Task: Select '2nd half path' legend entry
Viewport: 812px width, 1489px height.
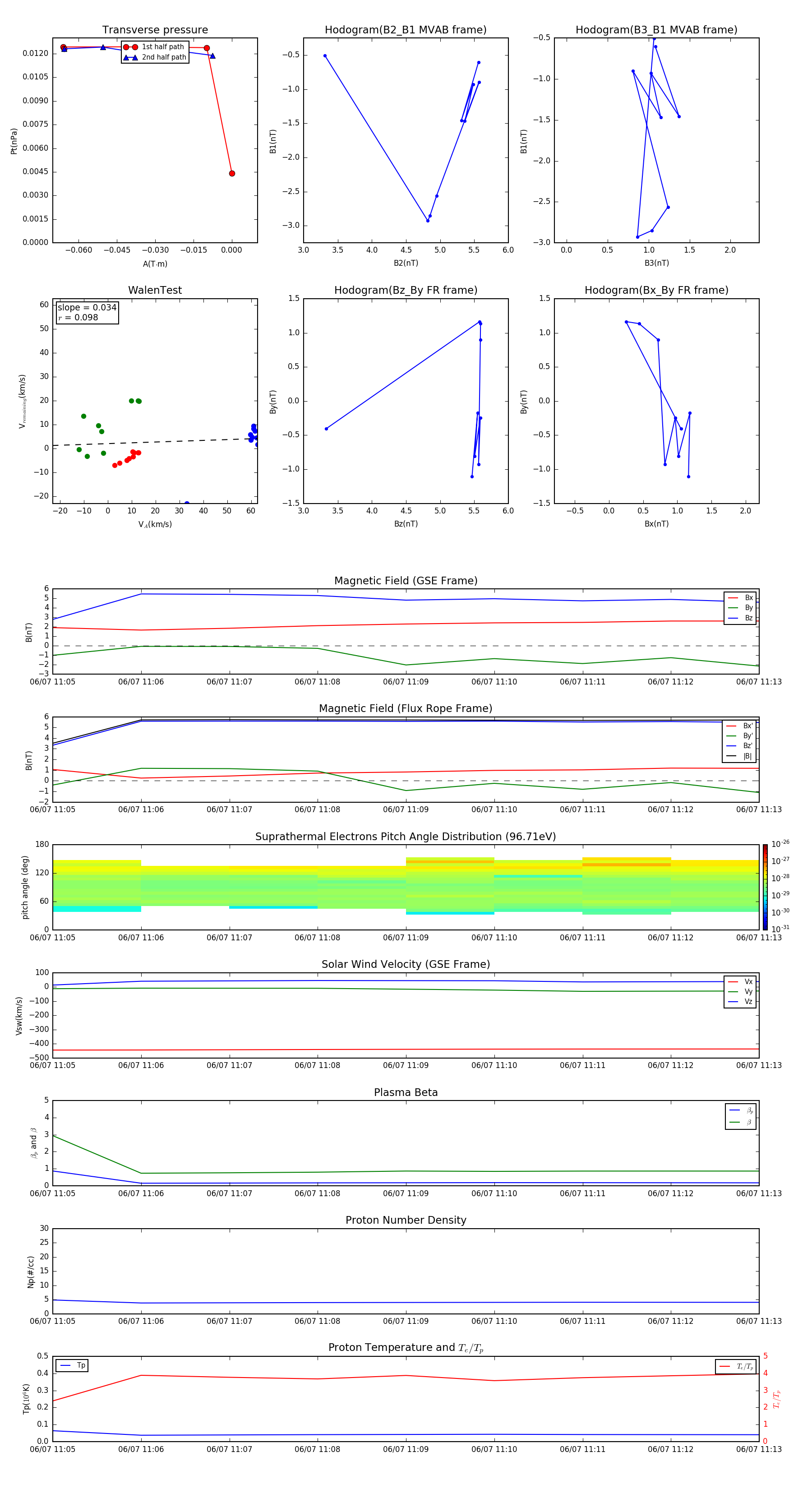Action: (x=155, y=57)
